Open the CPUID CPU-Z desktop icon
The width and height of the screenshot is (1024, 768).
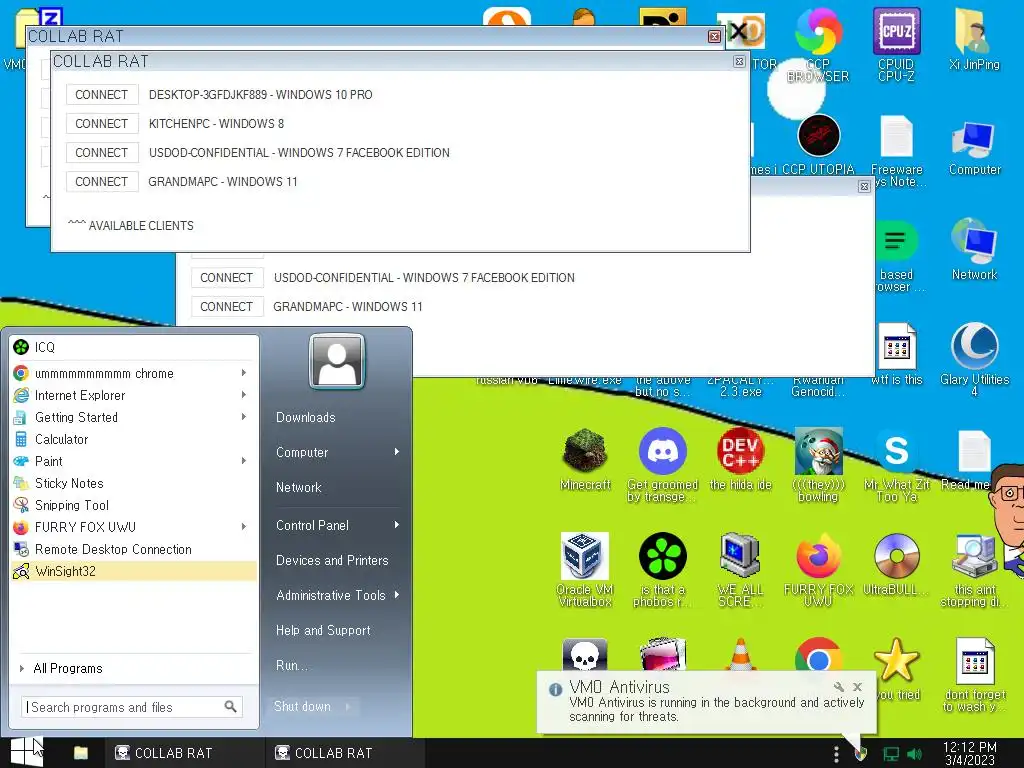click(896, 44)
